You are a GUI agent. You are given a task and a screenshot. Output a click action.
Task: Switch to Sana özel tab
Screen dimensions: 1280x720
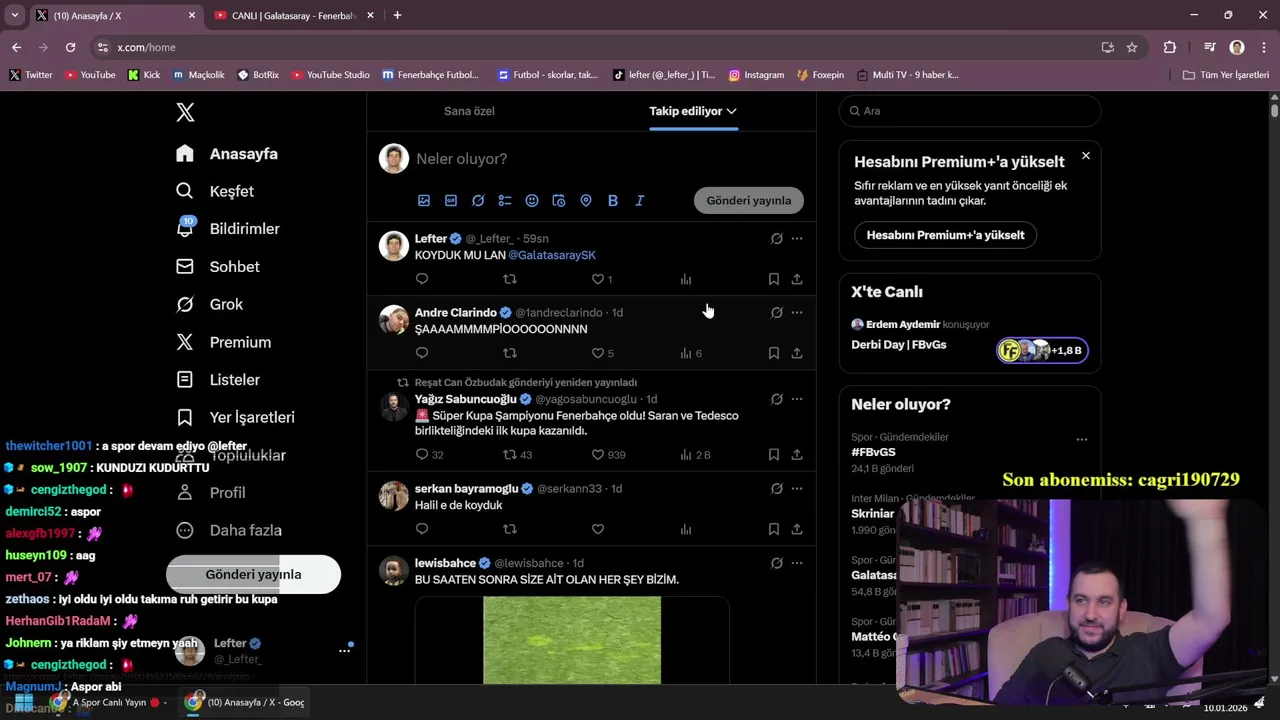click(469, 111)
